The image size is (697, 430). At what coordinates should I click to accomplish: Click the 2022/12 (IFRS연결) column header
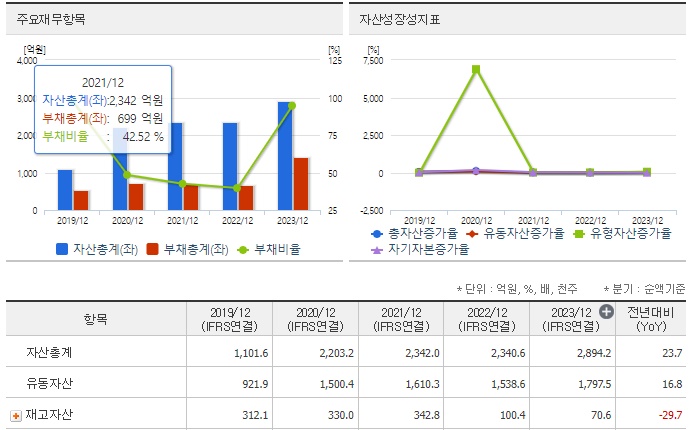tap(487, 319)
